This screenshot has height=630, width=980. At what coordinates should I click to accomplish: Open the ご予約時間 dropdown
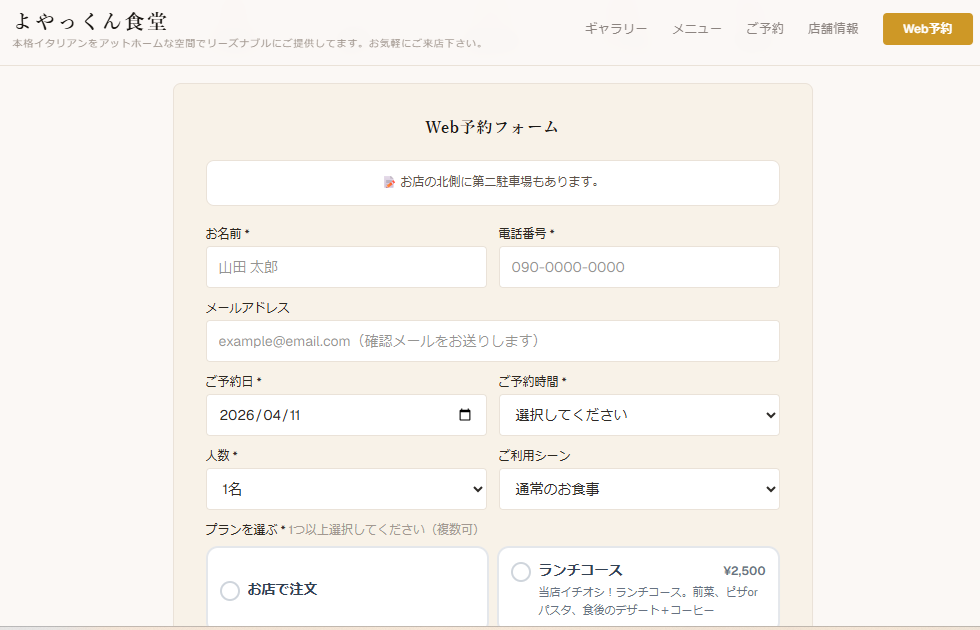click(639, 415)
